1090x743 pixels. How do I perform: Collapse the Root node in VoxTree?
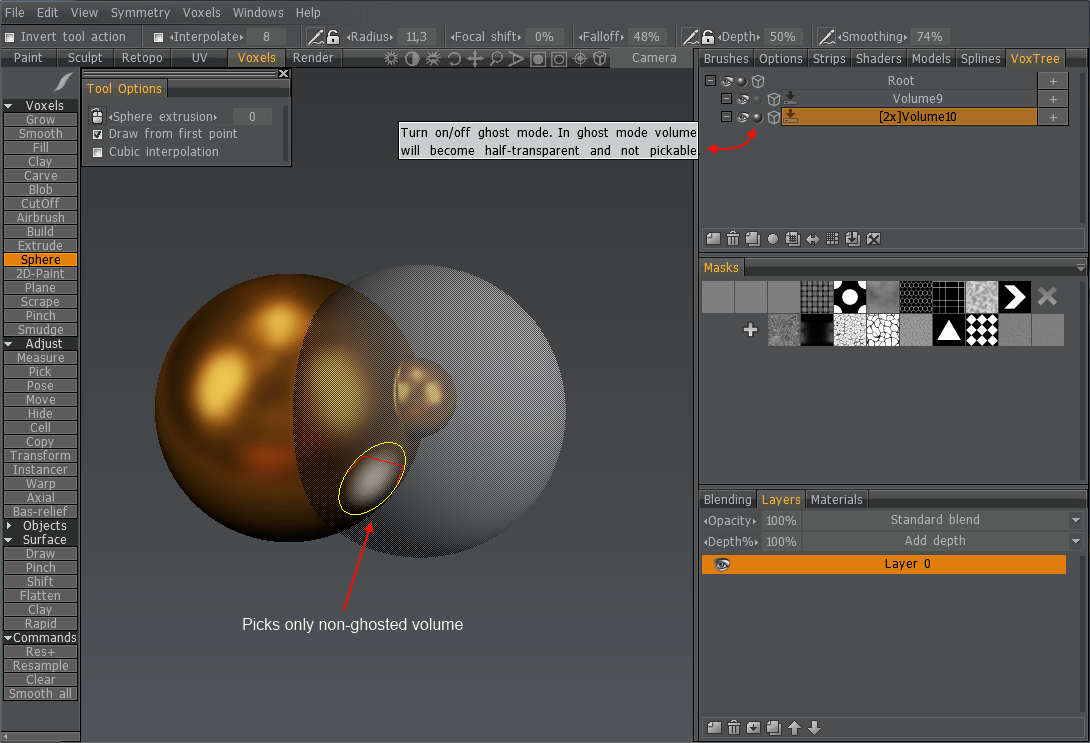pyautogui.click(x=710, y=81)
